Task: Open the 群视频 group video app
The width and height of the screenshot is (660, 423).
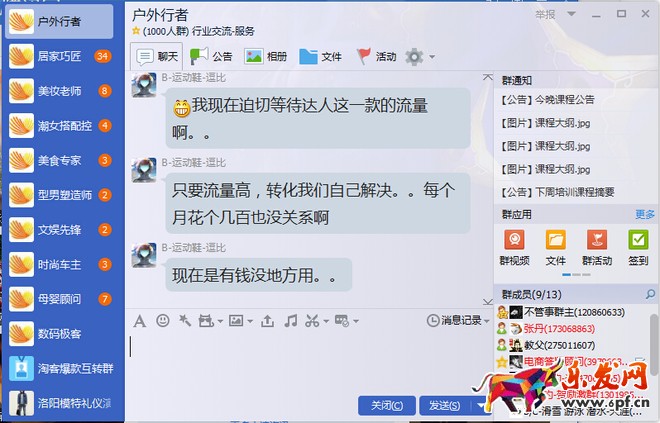Action: (x=514, y=248)
